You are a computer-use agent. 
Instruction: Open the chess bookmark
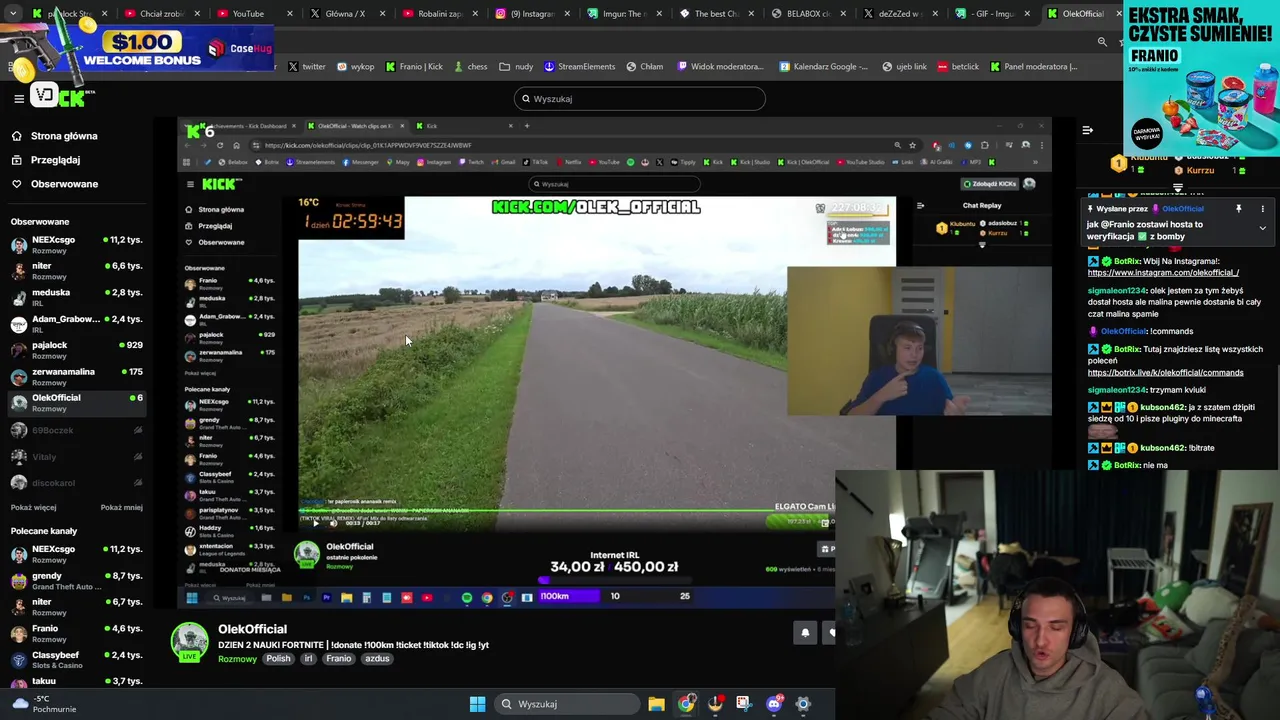pos(470,67)
